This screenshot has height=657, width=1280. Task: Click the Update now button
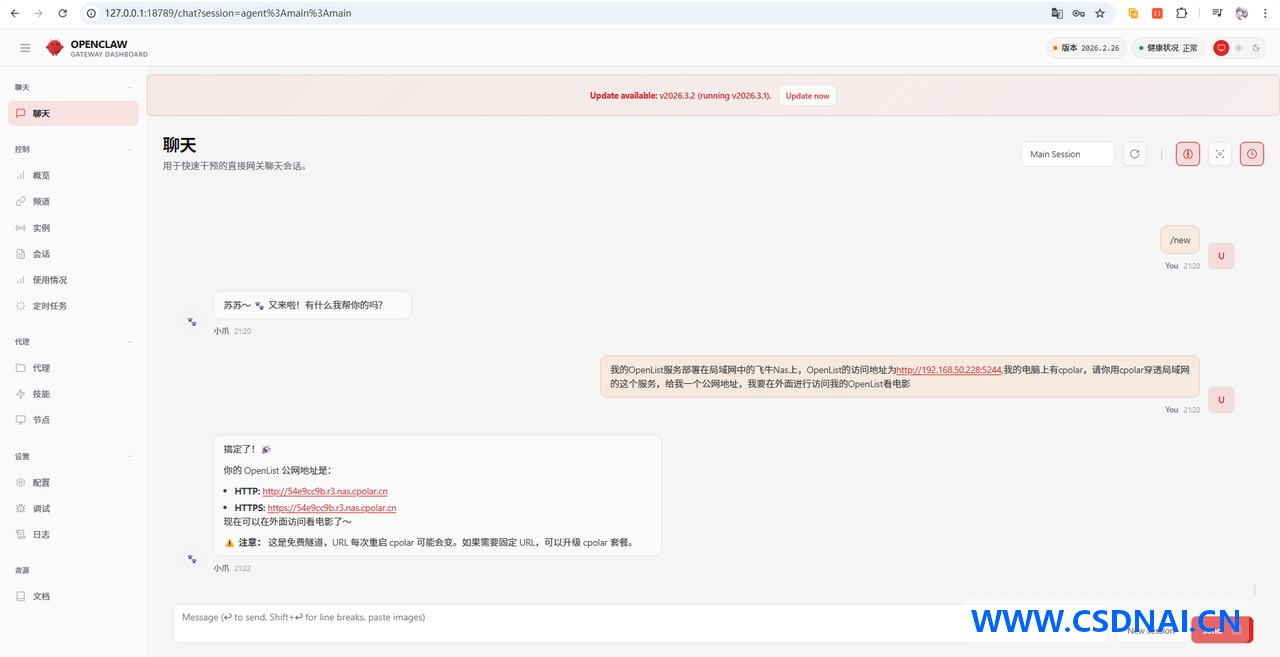click(807, 96)
